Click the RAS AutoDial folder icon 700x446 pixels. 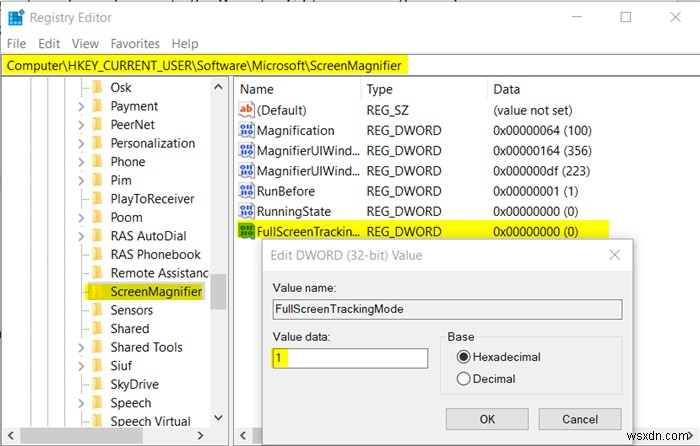point(97,235)
